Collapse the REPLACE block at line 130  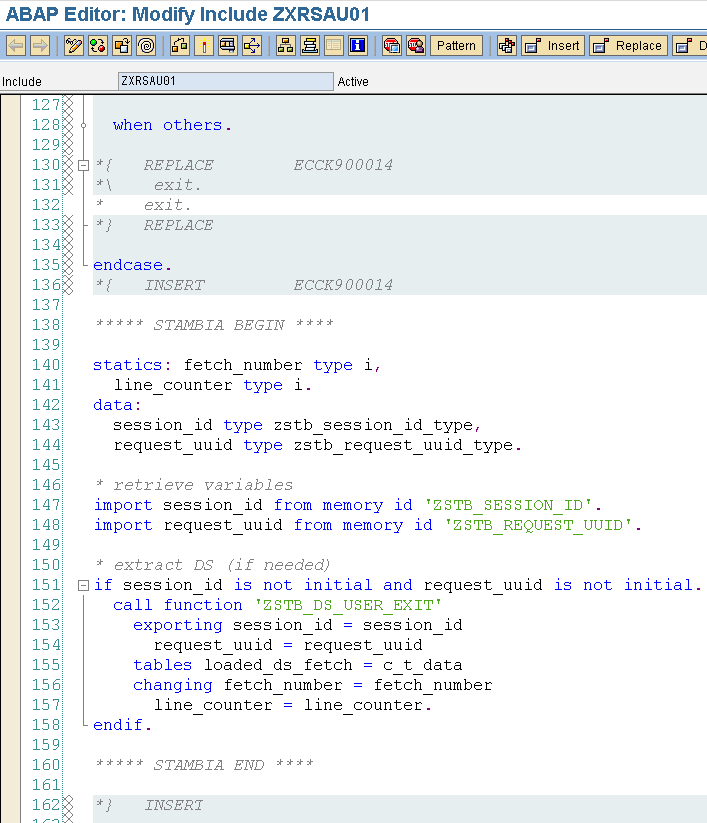(x=83, y=165)
